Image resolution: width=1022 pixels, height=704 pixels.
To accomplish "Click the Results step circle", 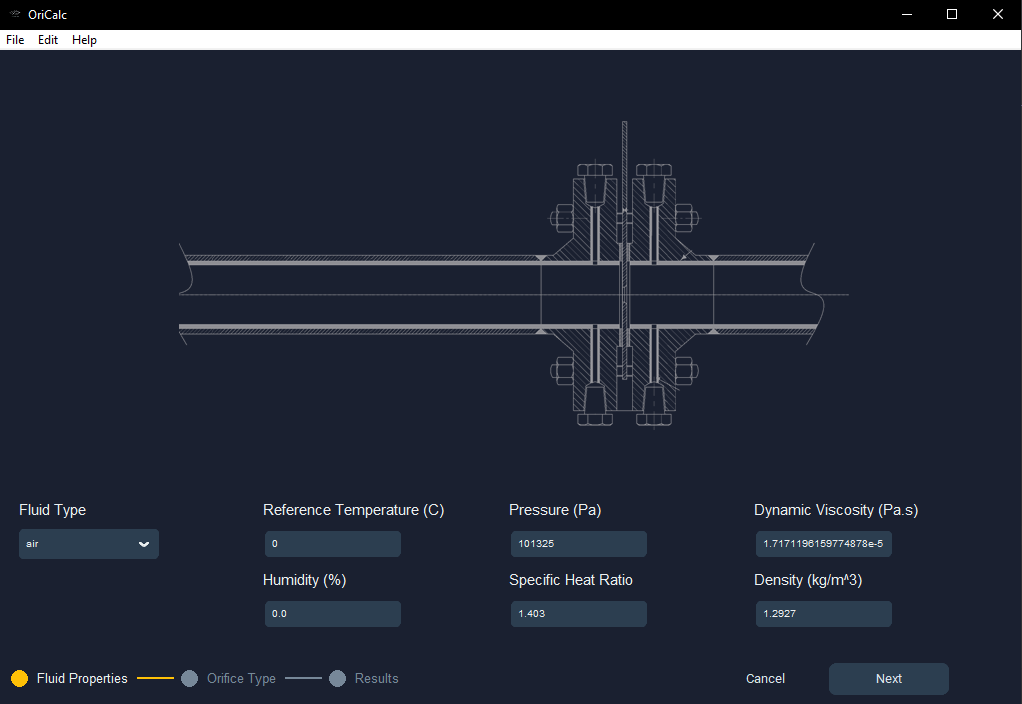I will (337, 678).
